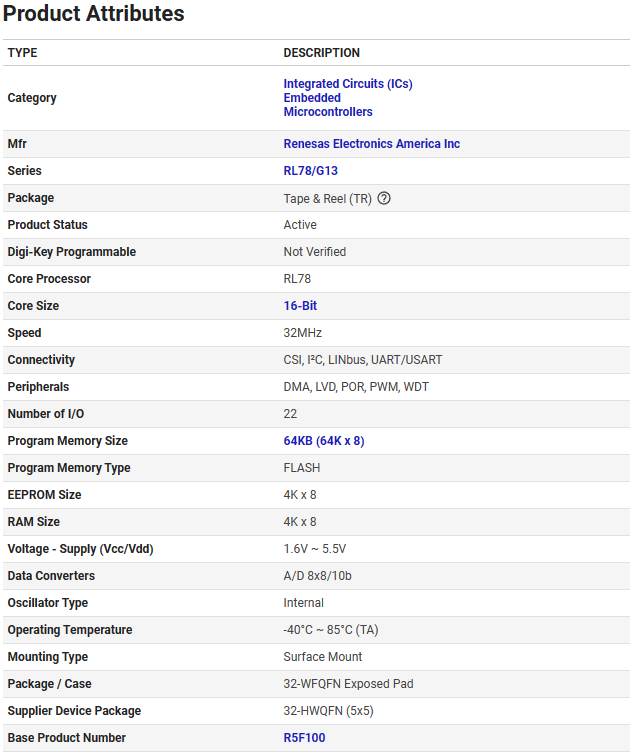The width and height of the screenshot is (630, 756).
Task: Click the DMA, LVD, POR, PWM, WDT value
Action: pos(355,387)
